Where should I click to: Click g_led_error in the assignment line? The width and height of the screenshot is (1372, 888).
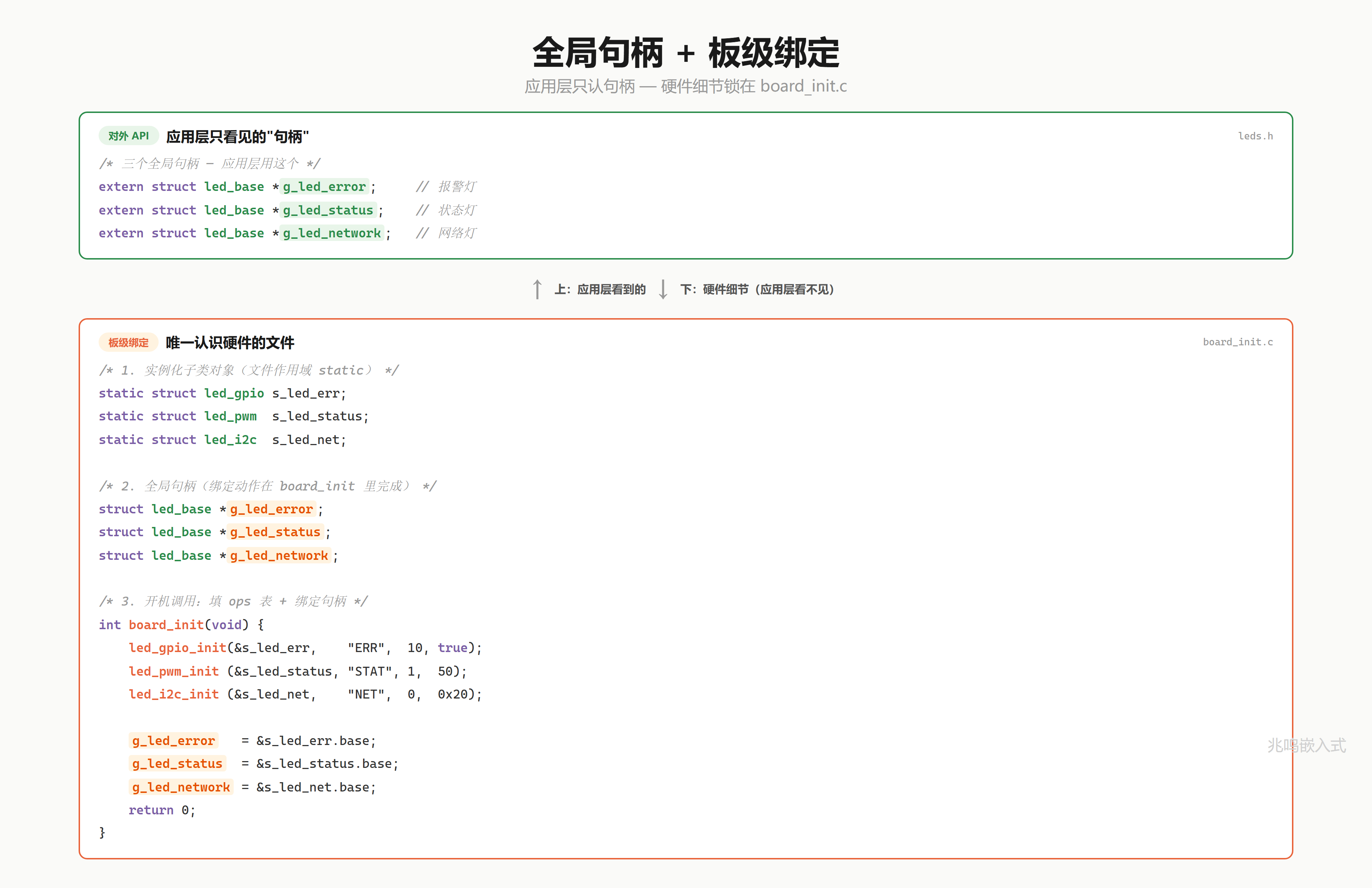point(173,741)
